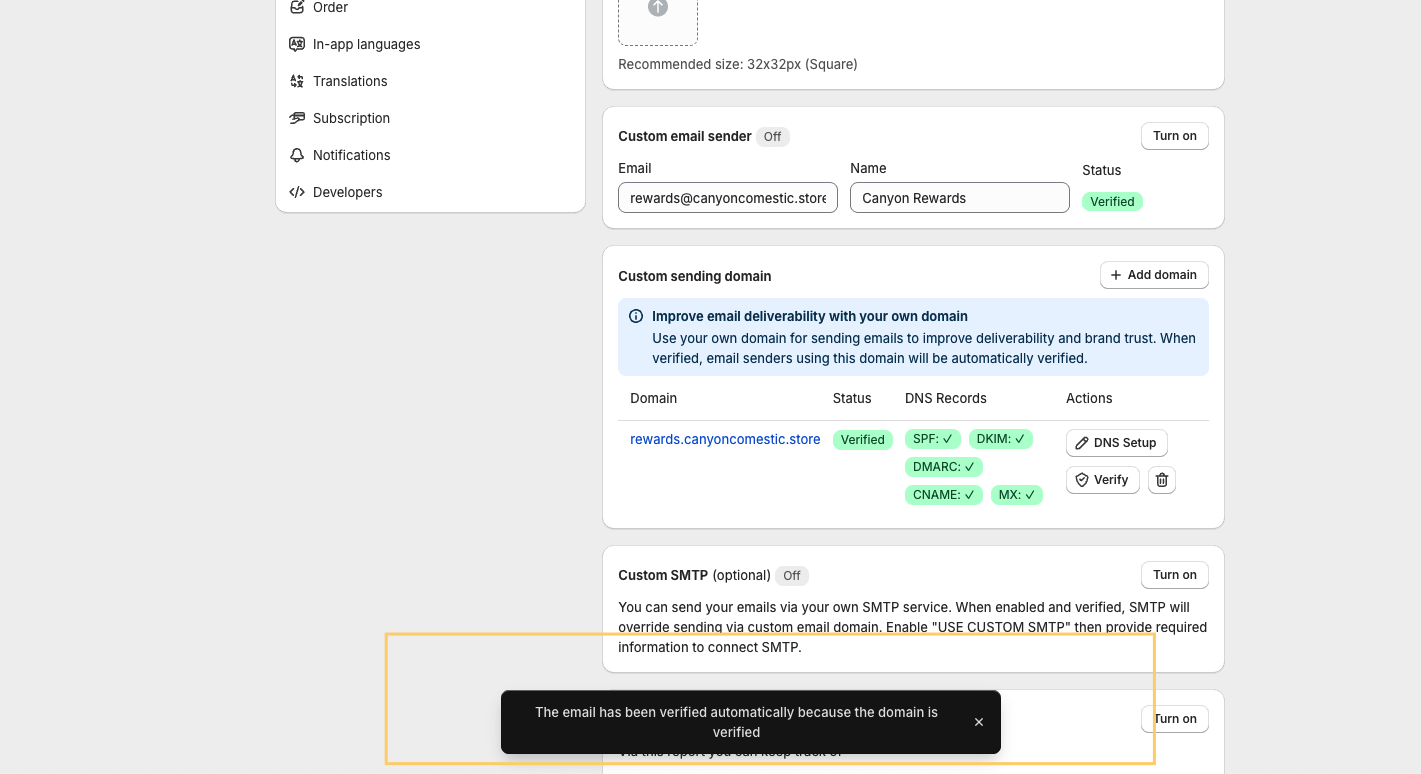Dismiss the toast notification with X
Screen dimensions: 1421x774
[979, 722]
